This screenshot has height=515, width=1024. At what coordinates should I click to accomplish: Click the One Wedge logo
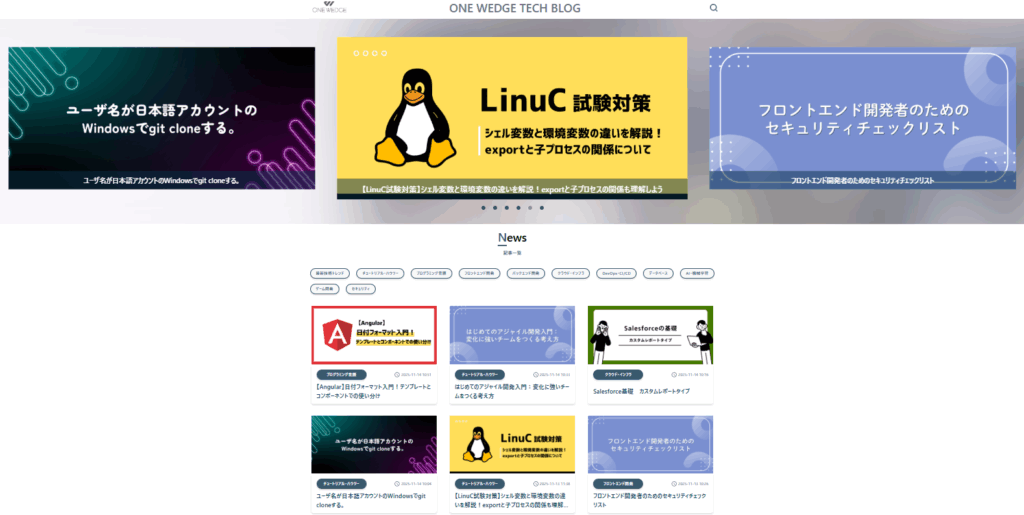pyautogui.click(x=329, y=8)
